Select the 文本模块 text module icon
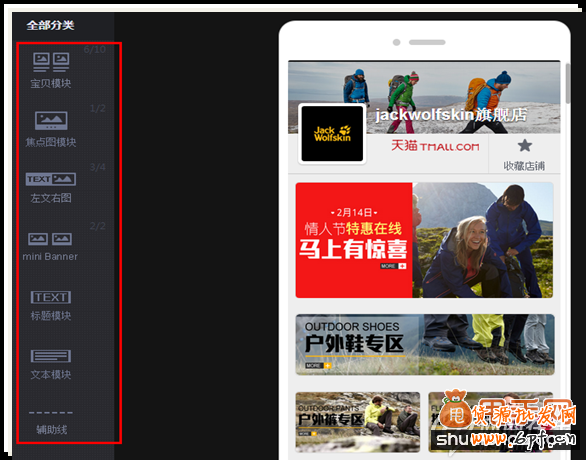The height and width of the screenshot is (460, 586). click(51, 356)
